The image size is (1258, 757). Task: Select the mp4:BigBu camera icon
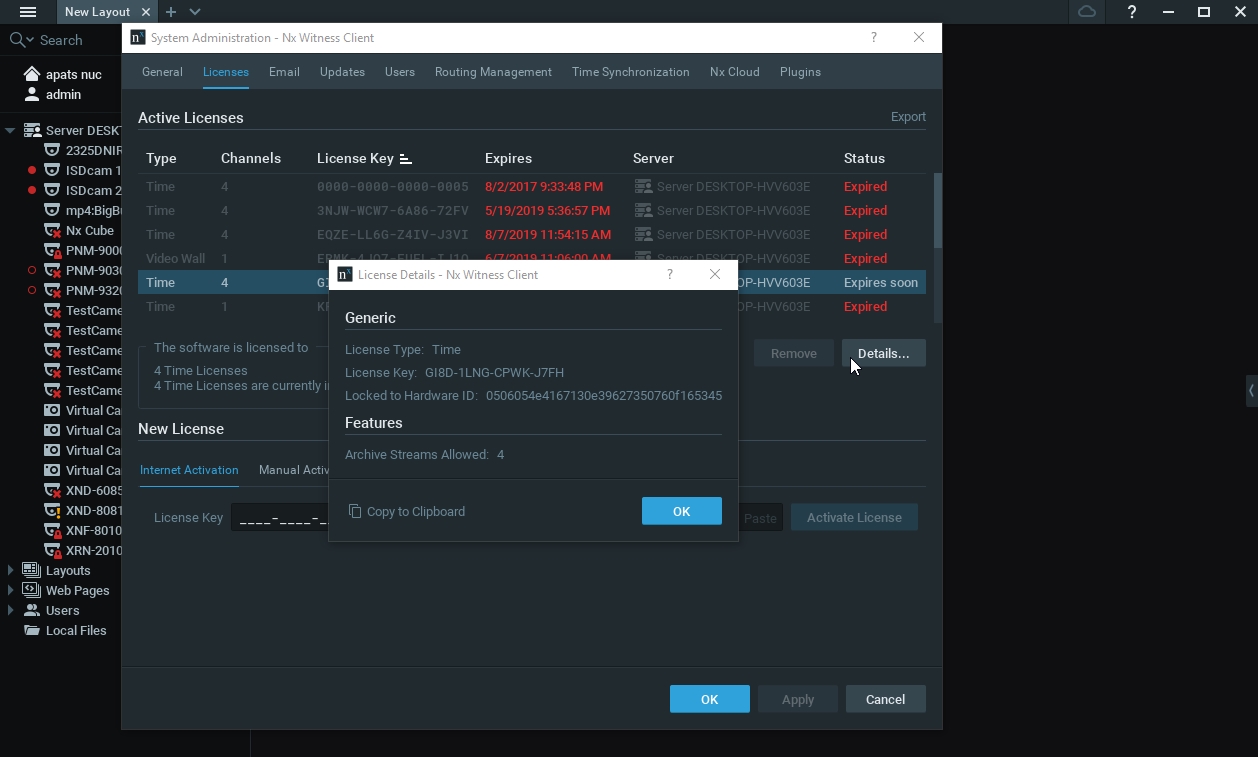tap(52, 210)
